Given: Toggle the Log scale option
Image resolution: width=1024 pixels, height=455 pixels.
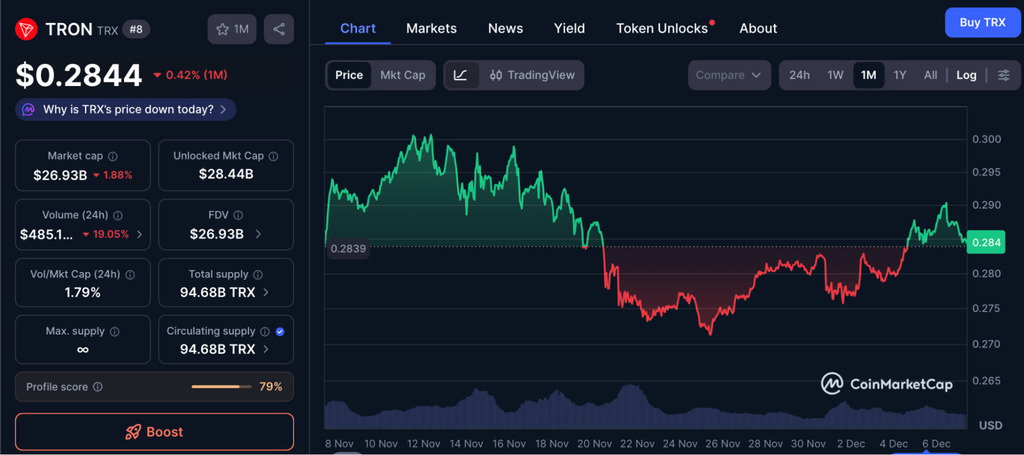Looking at the screenshot, I should coord(966,75).
